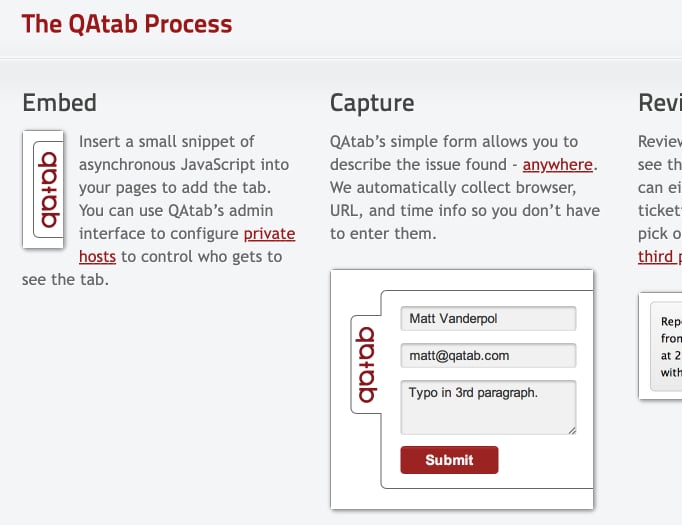Click the QAtab logo beside the Embed text
Viewport: 682px width, 525px height.
(x=43, y=189)
